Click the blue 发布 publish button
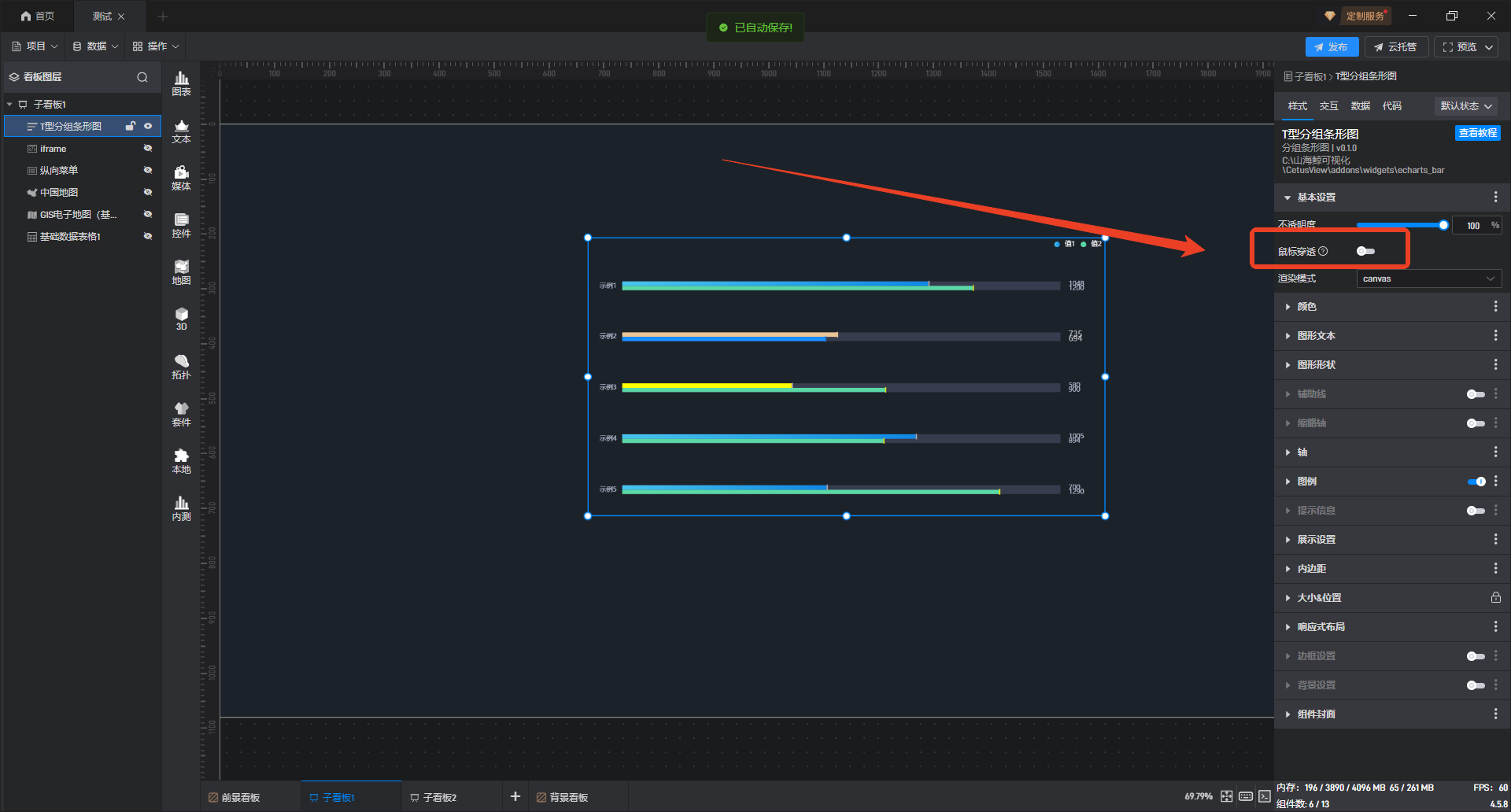1511x812 pixels. (1331, 47)
